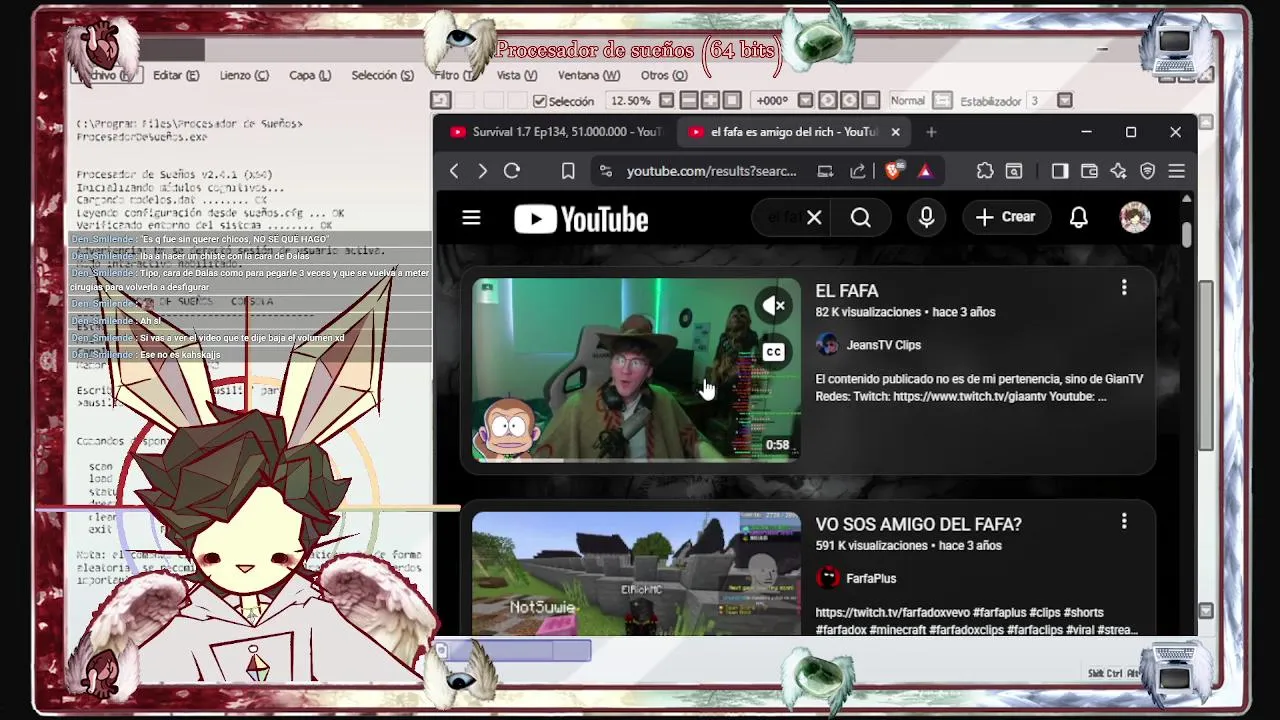This screenshot has width=1280, height=720.
Task: Click the undo arrow icon in toolbar
Action: point(441,101)
